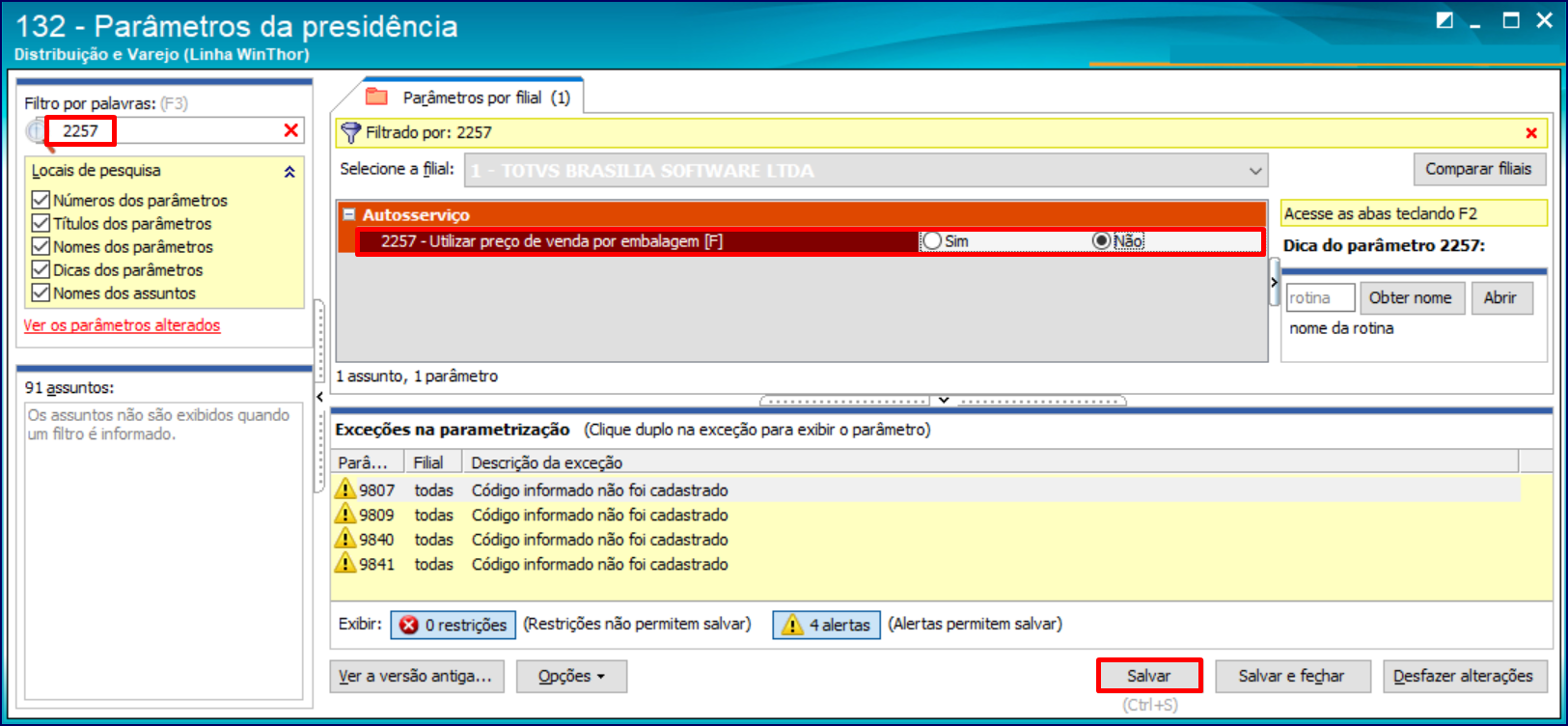Close the 'Filtrado por: 2257' bar
This screenshot has height=726, width=1568.
pos(1531,133)
